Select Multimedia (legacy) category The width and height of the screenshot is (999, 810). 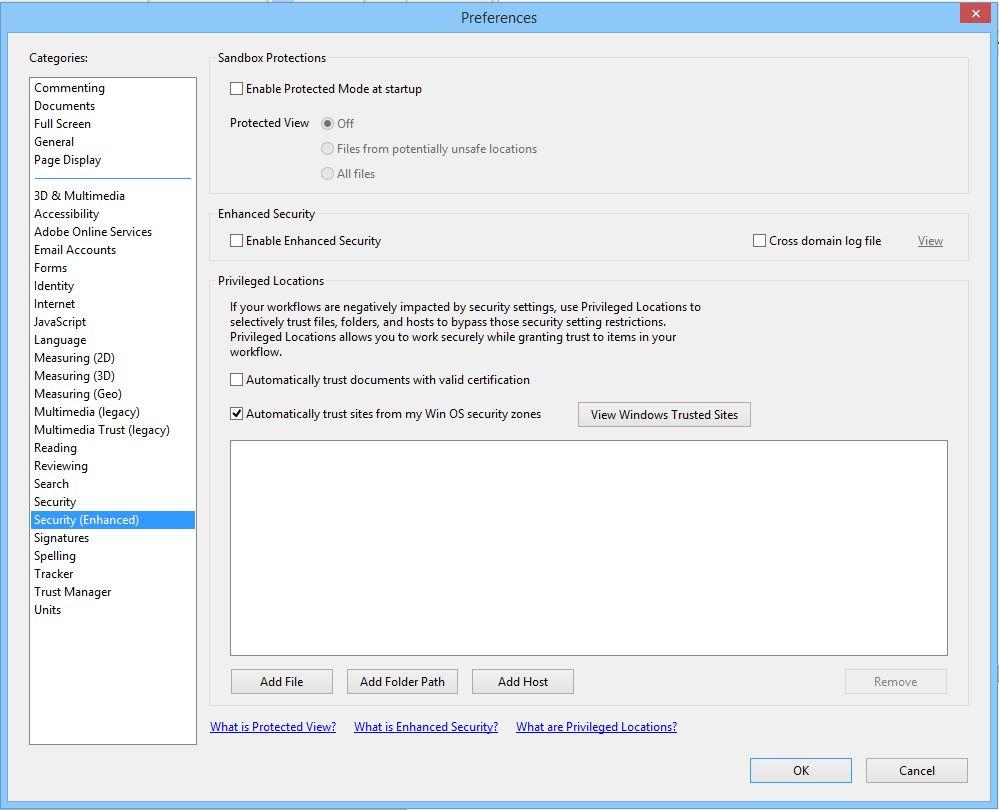(x=113, y=412)
